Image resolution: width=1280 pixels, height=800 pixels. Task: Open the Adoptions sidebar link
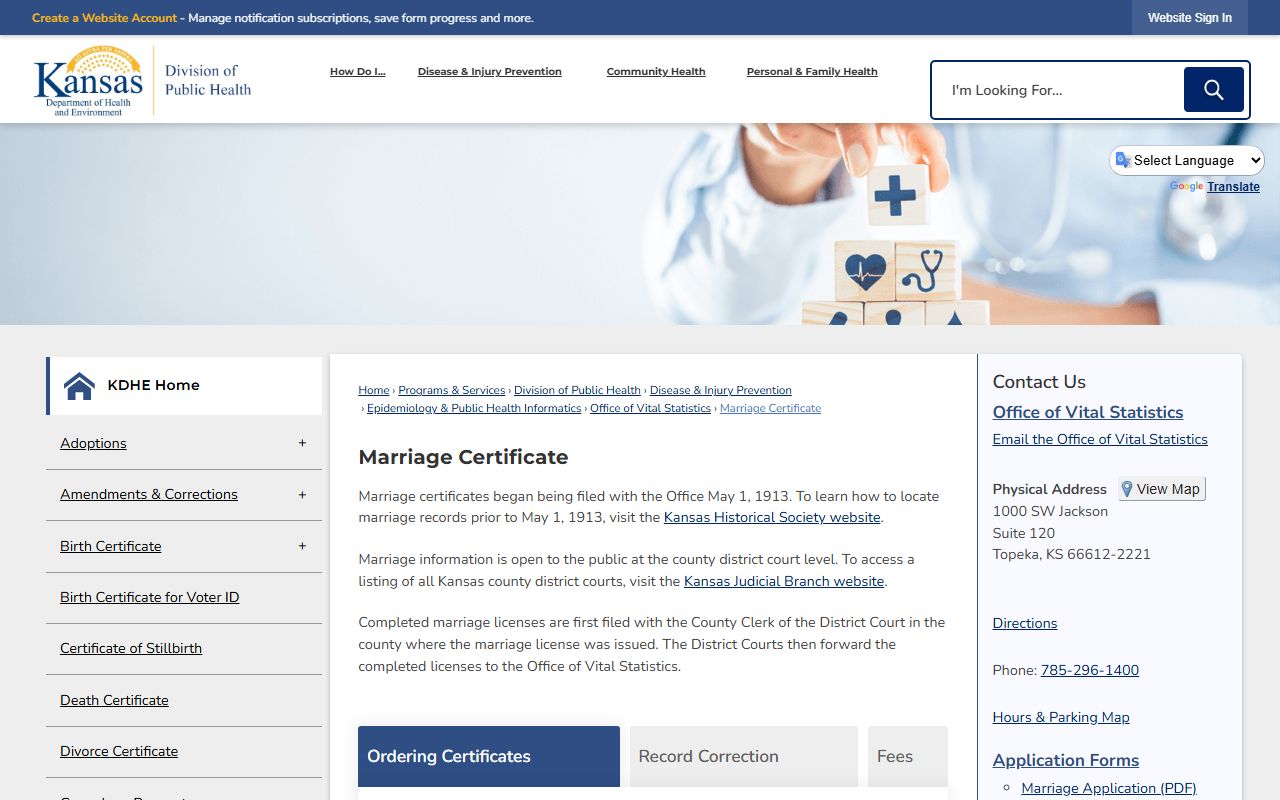point(93,443)
